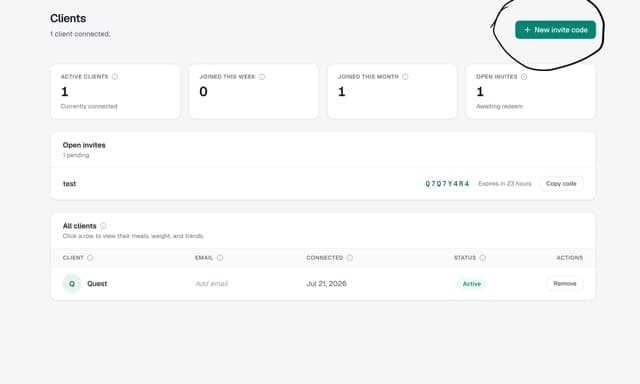Click the Clients page heading

point(68,18)
